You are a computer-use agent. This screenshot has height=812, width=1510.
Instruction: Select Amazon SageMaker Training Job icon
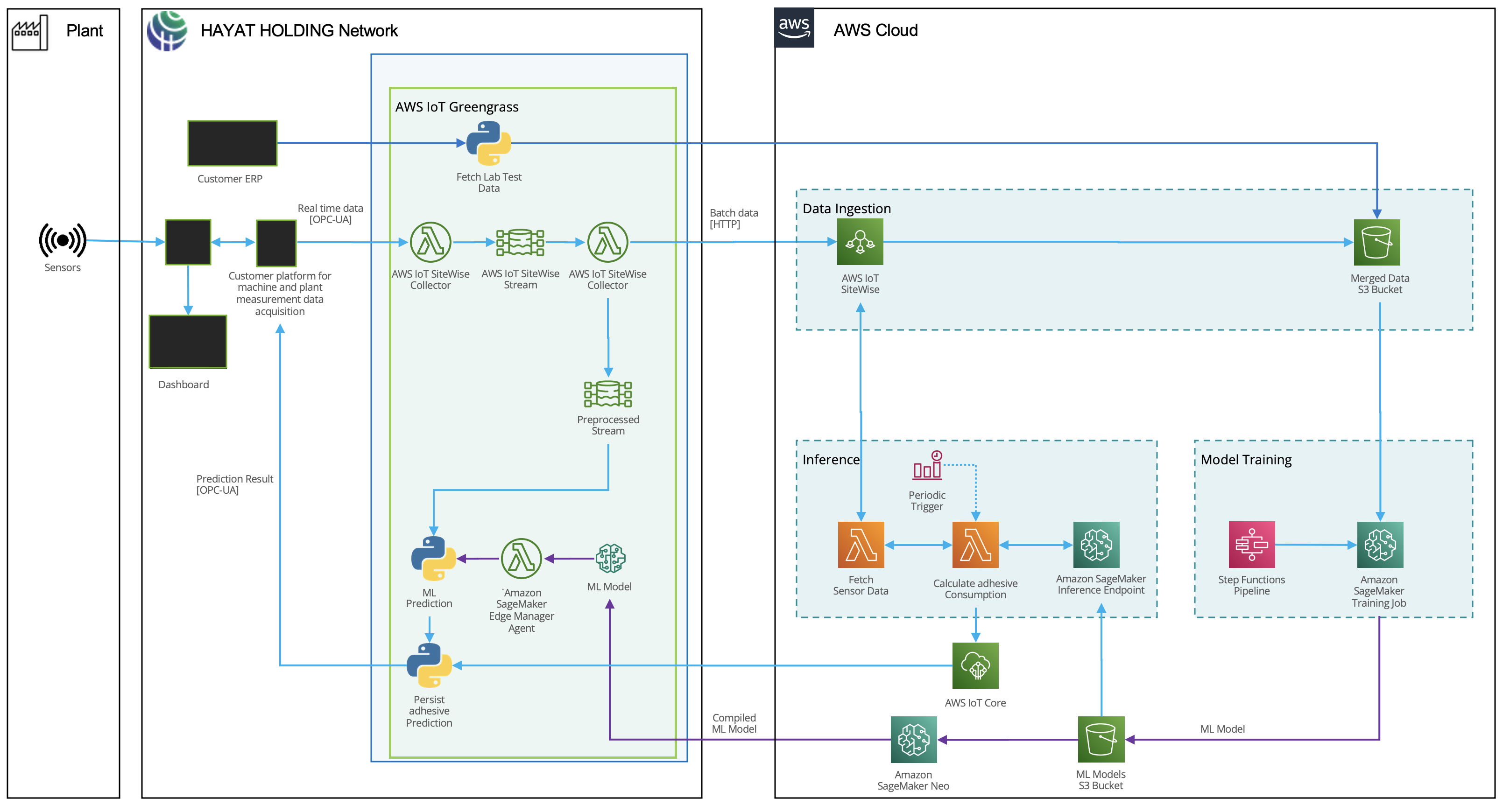(x=1380, y=545)
